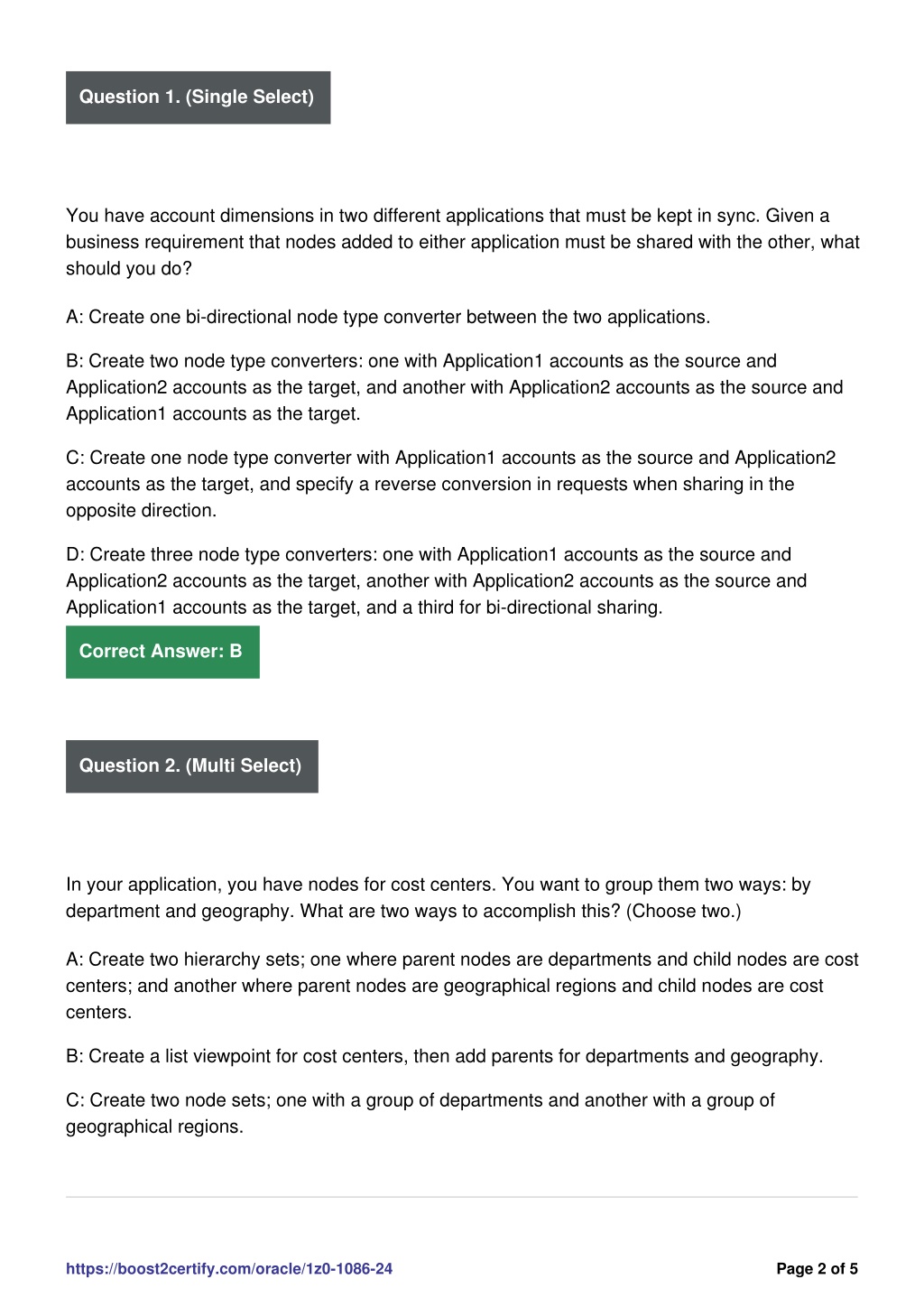Screen dimensions: 924x1307
Task: Click 'opposite direction.' ending Question 1 option C
Action: click(x=142, y=510)
